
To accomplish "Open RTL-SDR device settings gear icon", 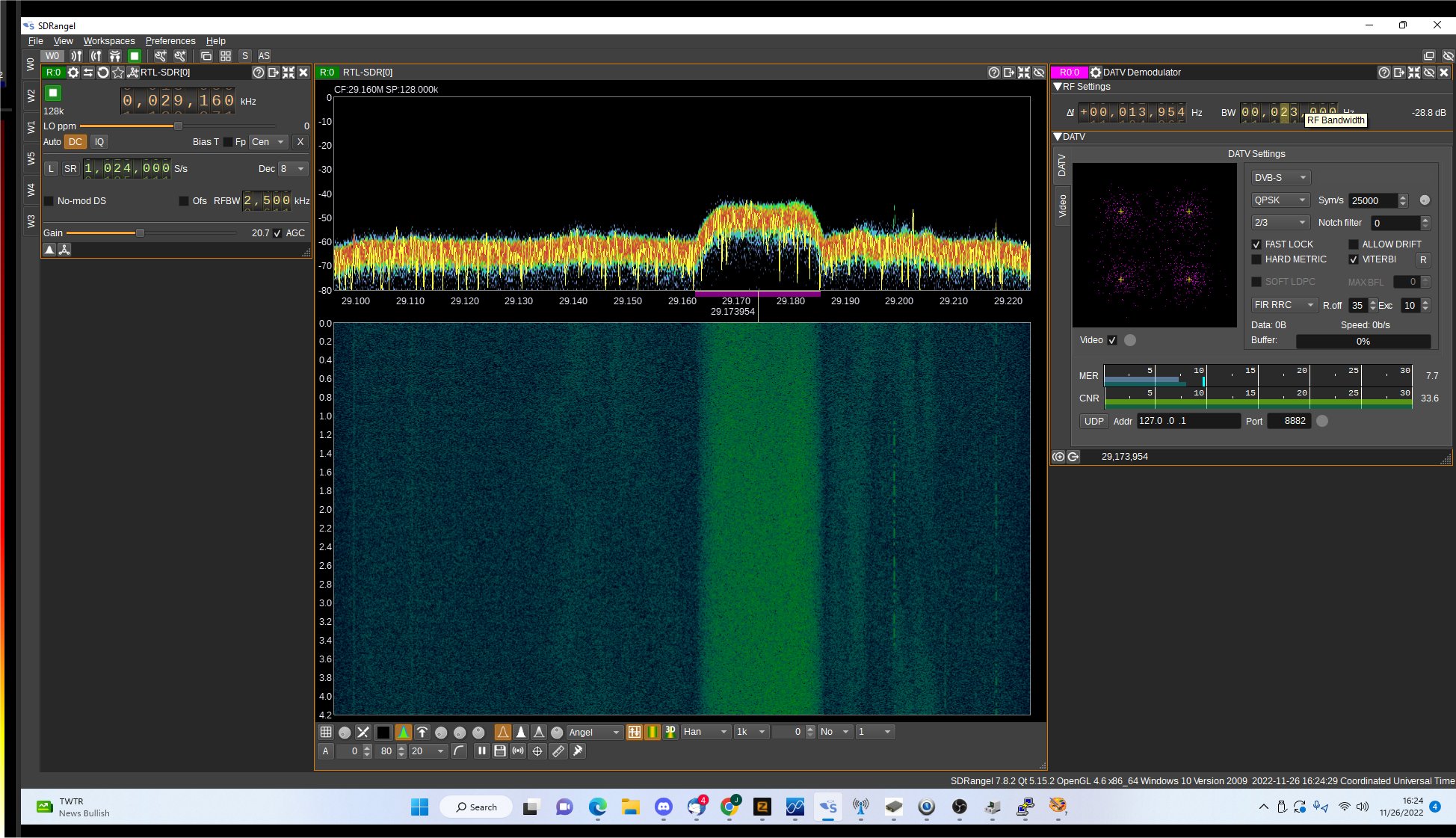I will point(73,73).
